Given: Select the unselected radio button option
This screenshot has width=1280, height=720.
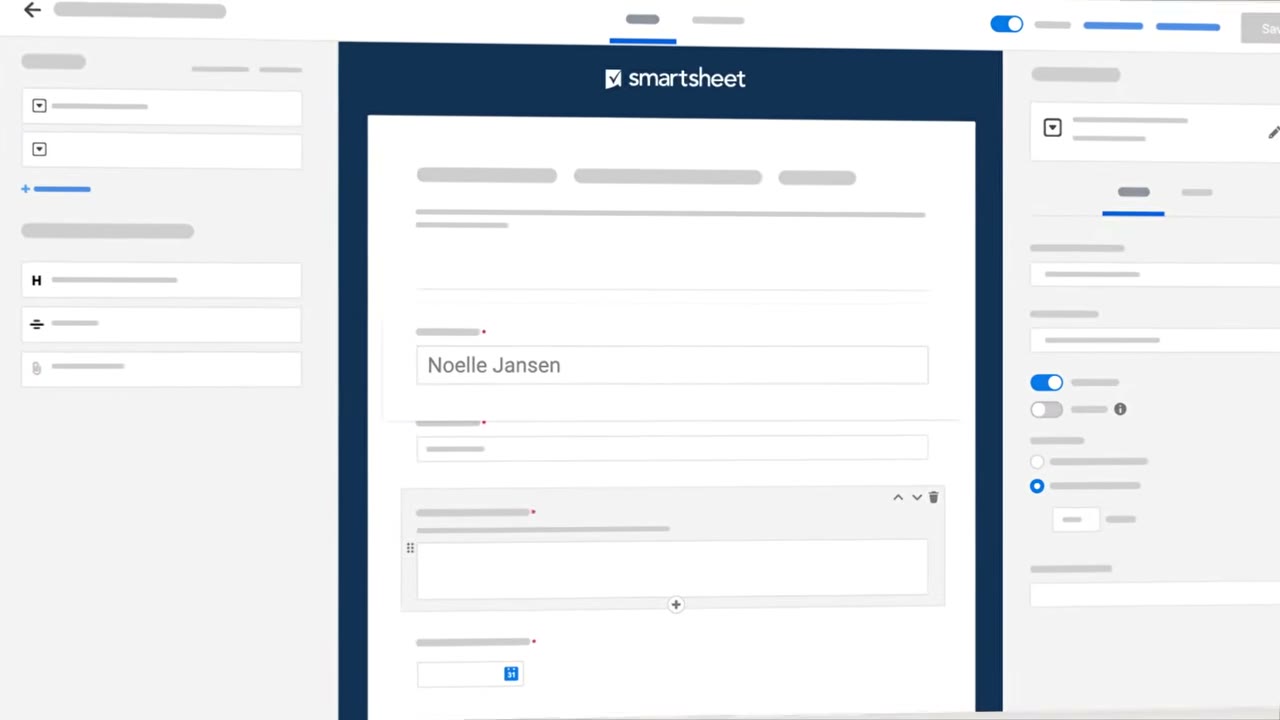Looking at the screenshot, I should [1037, 462].
